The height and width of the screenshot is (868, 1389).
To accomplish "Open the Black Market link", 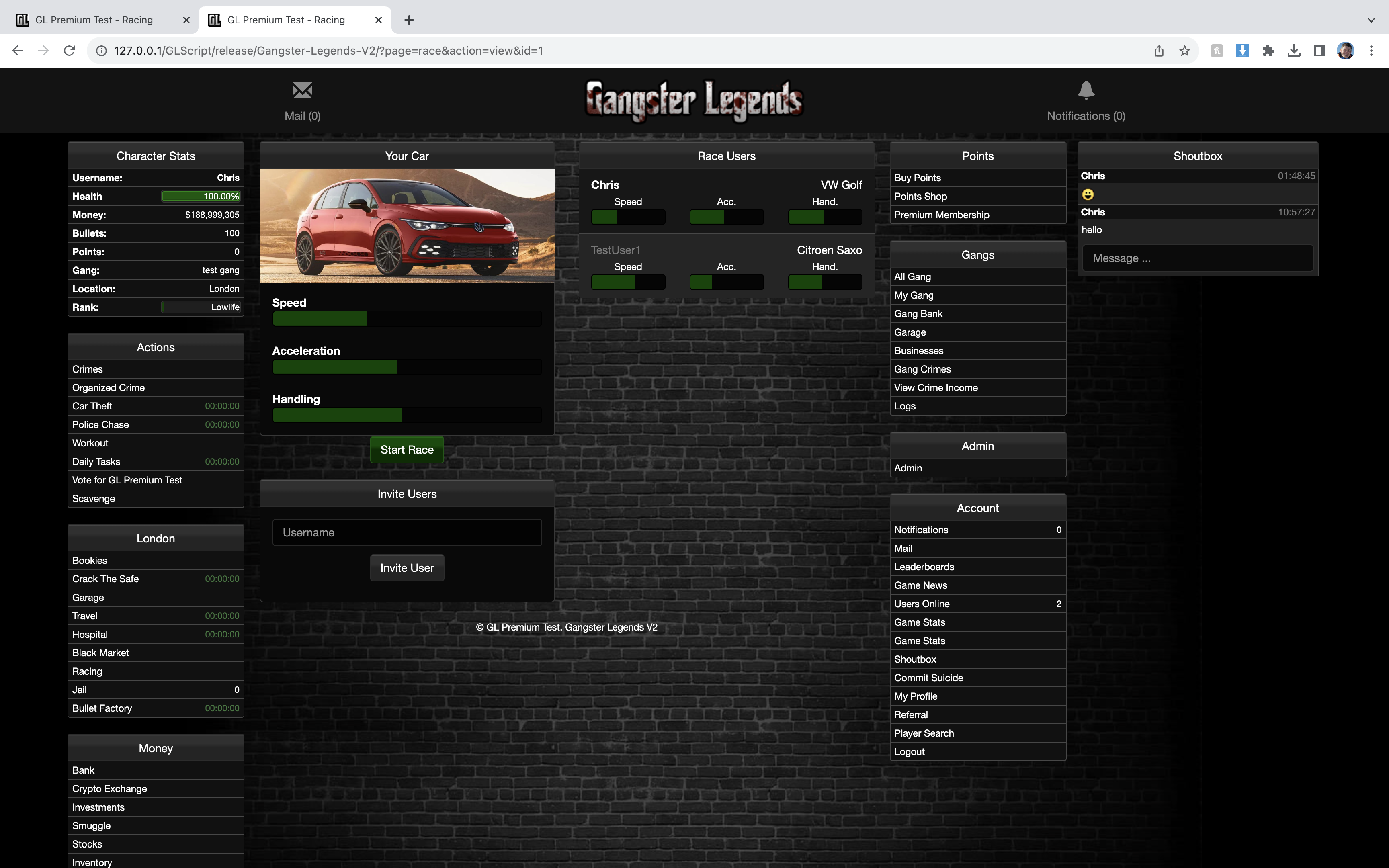I will pyautogui.click(x=101, y=653).
